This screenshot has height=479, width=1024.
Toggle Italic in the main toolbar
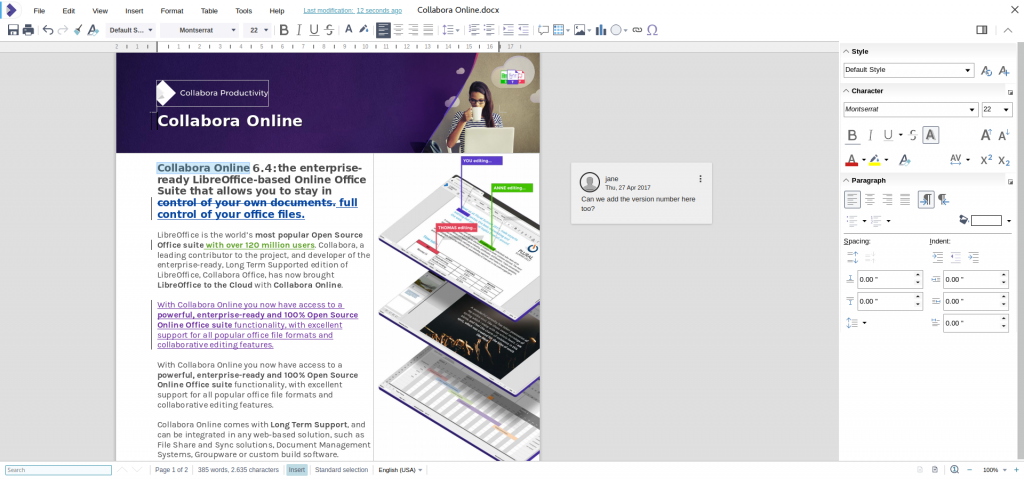click(299, 30)
